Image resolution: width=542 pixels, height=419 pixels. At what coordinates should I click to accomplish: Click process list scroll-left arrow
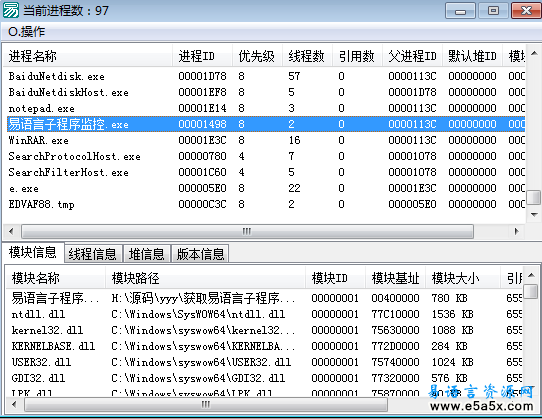[x=11, y=231]
